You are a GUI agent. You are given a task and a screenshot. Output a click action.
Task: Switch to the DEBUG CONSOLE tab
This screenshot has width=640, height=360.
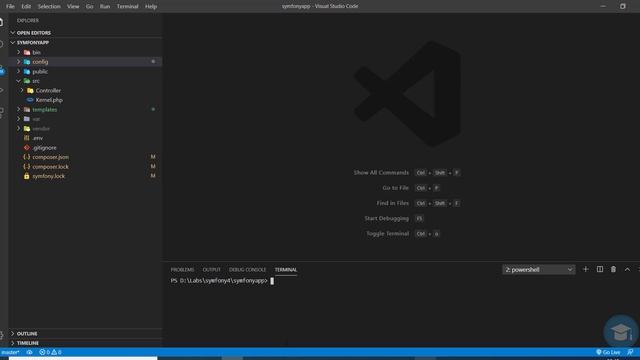pyautogui.click(x=247, y=269)
